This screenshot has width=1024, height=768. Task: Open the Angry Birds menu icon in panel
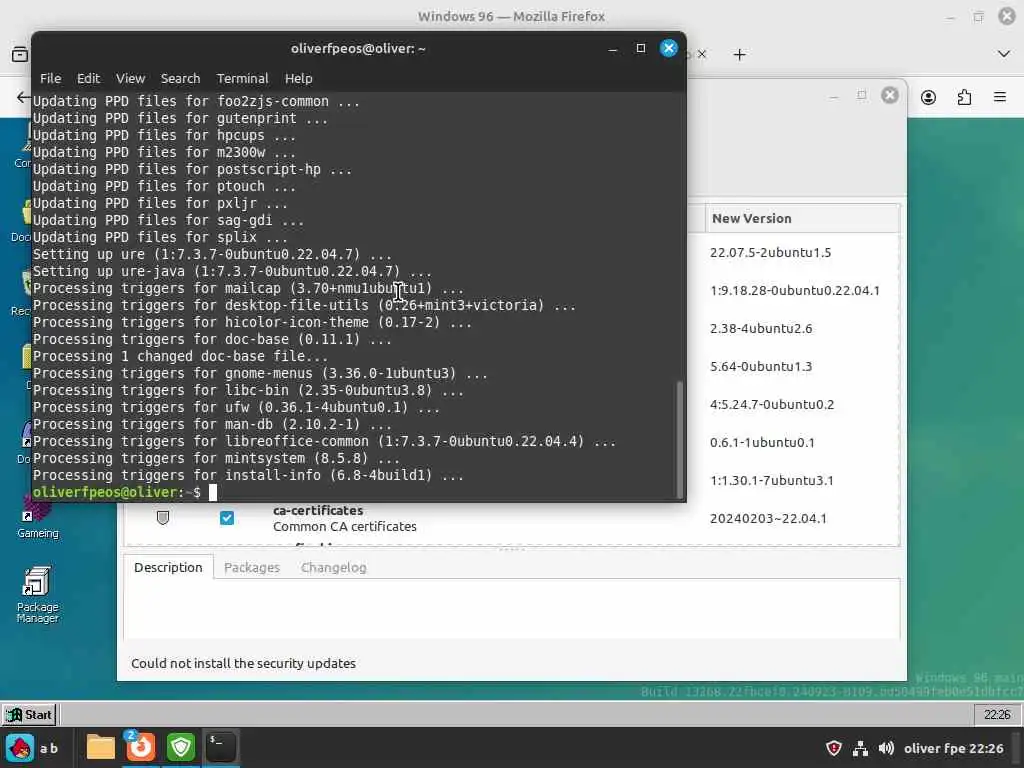(x=20, y=748)
